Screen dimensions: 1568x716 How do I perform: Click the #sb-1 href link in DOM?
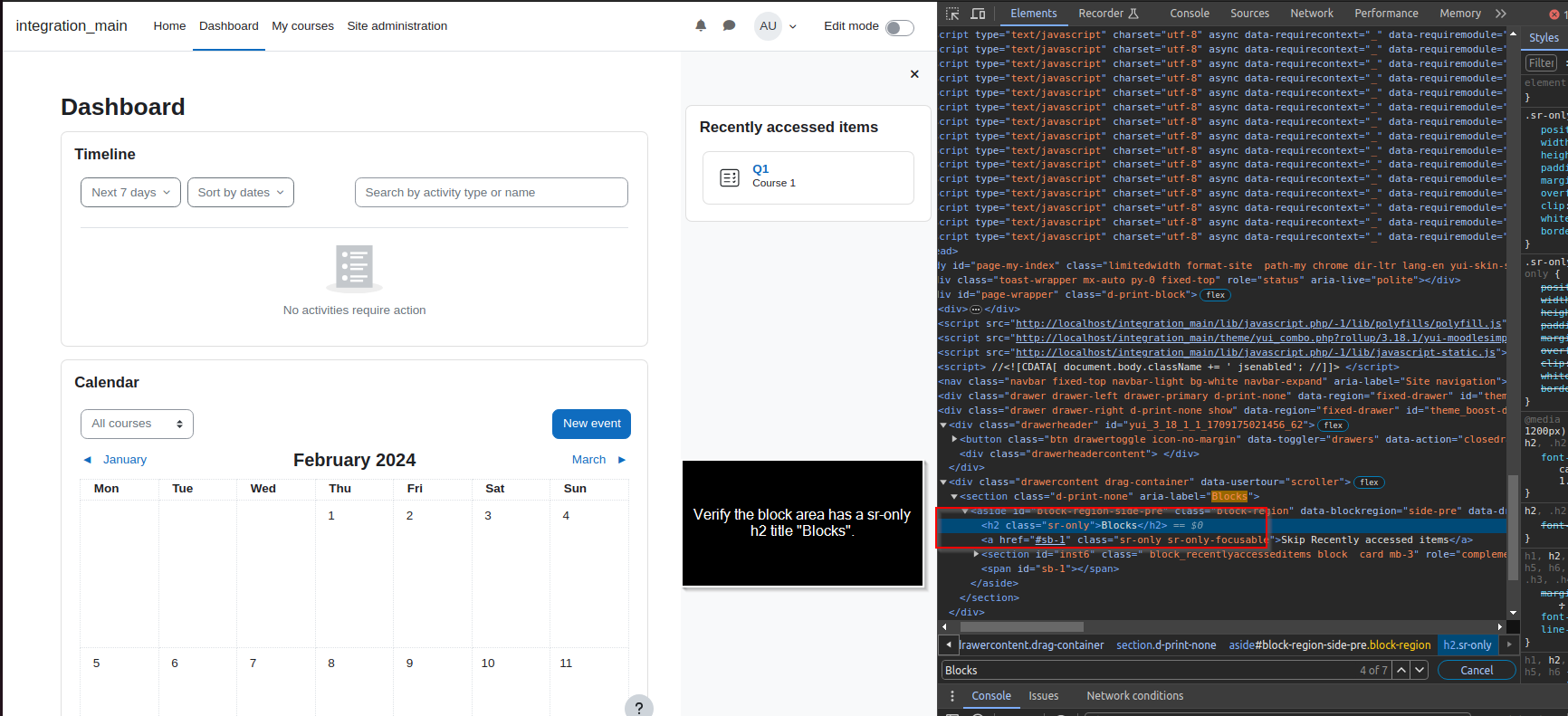[x=1050, y=539]
